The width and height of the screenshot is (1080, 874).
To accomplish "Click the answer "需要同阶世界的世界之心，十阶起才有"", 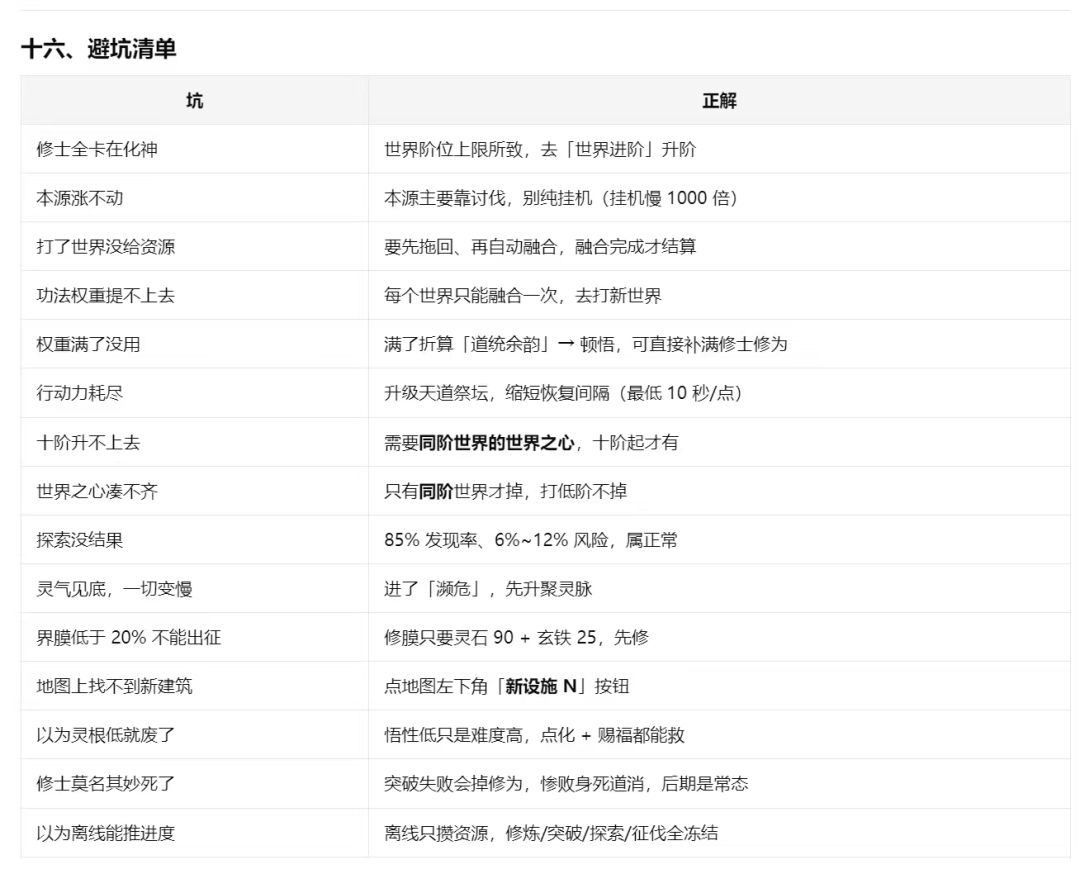I will tap(531, 442).
